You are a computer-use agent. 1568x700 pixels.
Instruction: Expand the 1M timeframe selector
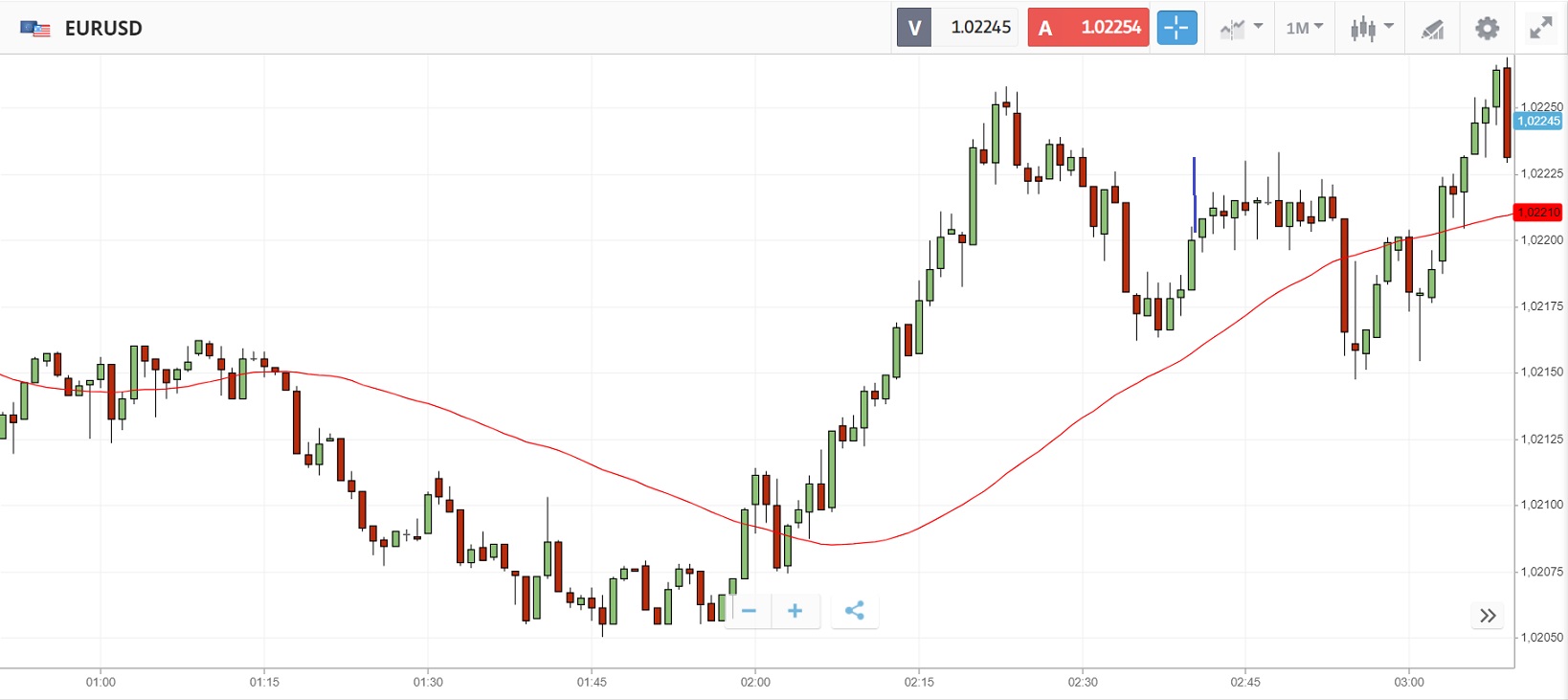pyautogui.click(x=1304, y=28)
